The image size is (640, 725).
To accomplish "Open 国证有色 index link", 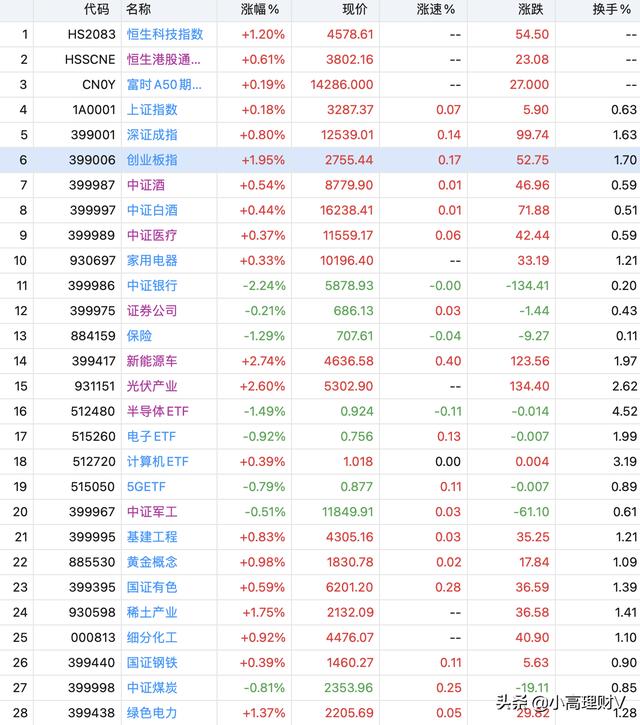I will point(152,587).
